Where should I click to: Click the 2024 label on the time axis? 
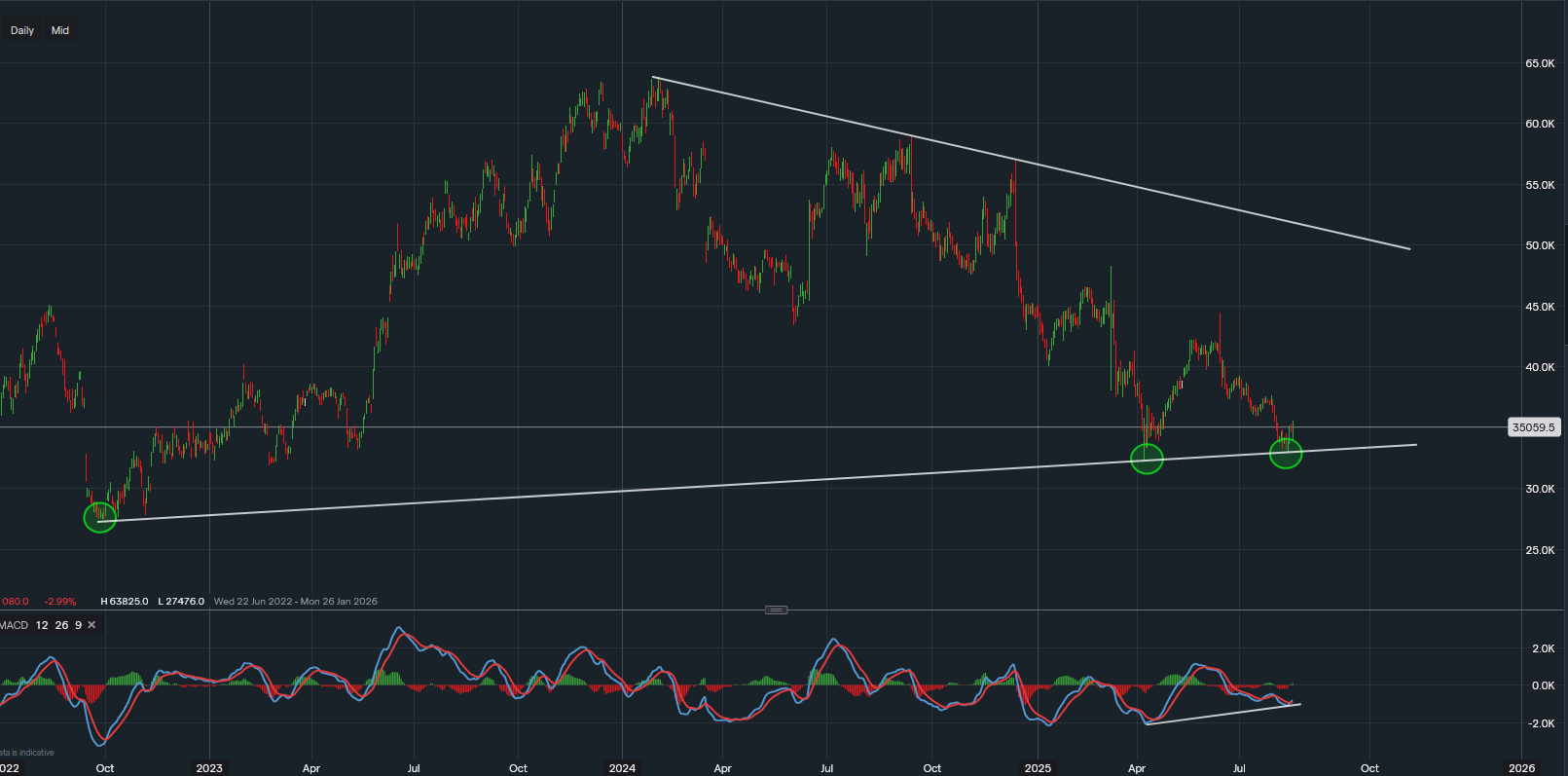[622, 768]
